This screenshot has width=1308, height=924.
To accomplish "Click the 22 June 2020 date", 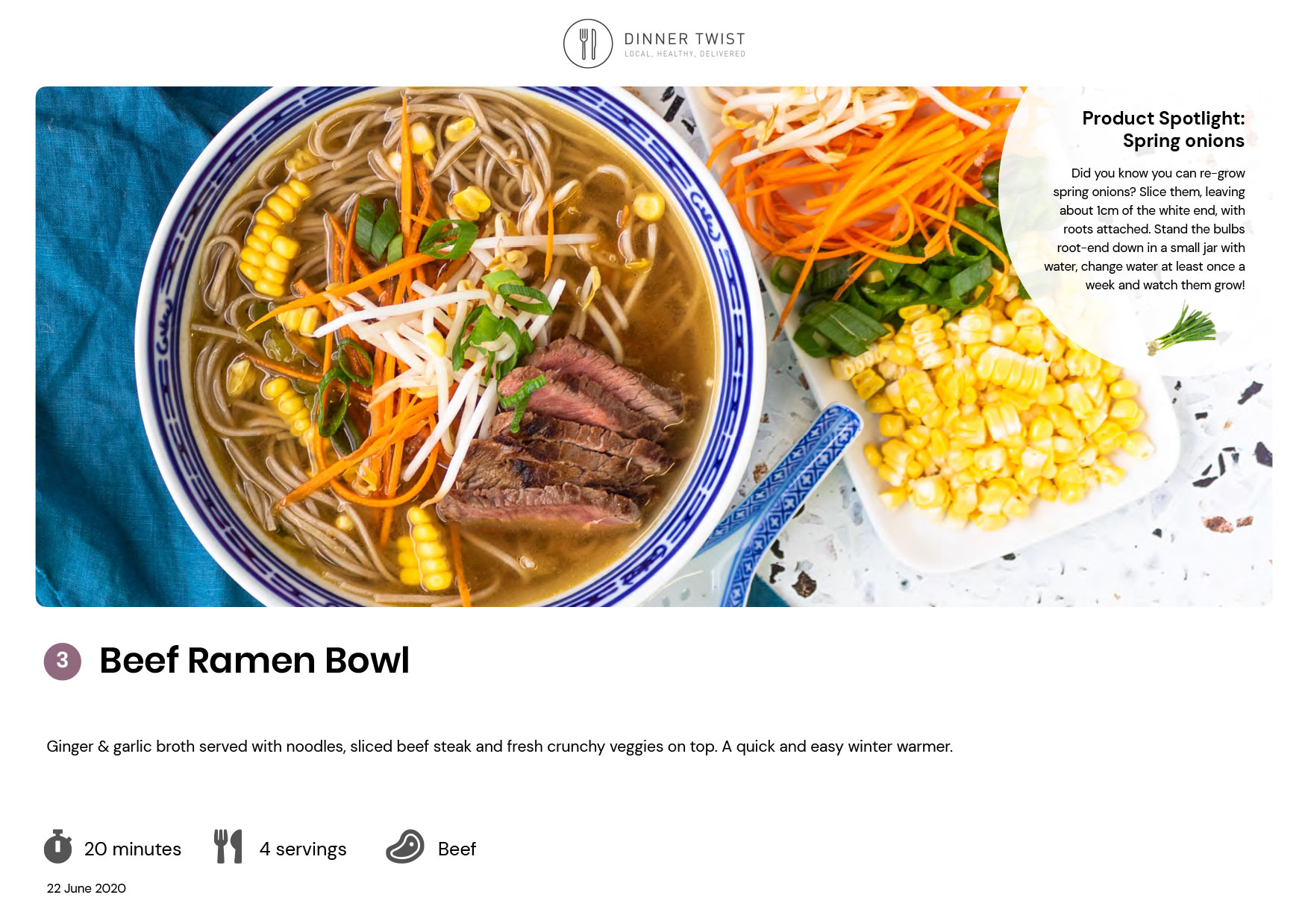I will pos(87,888).
